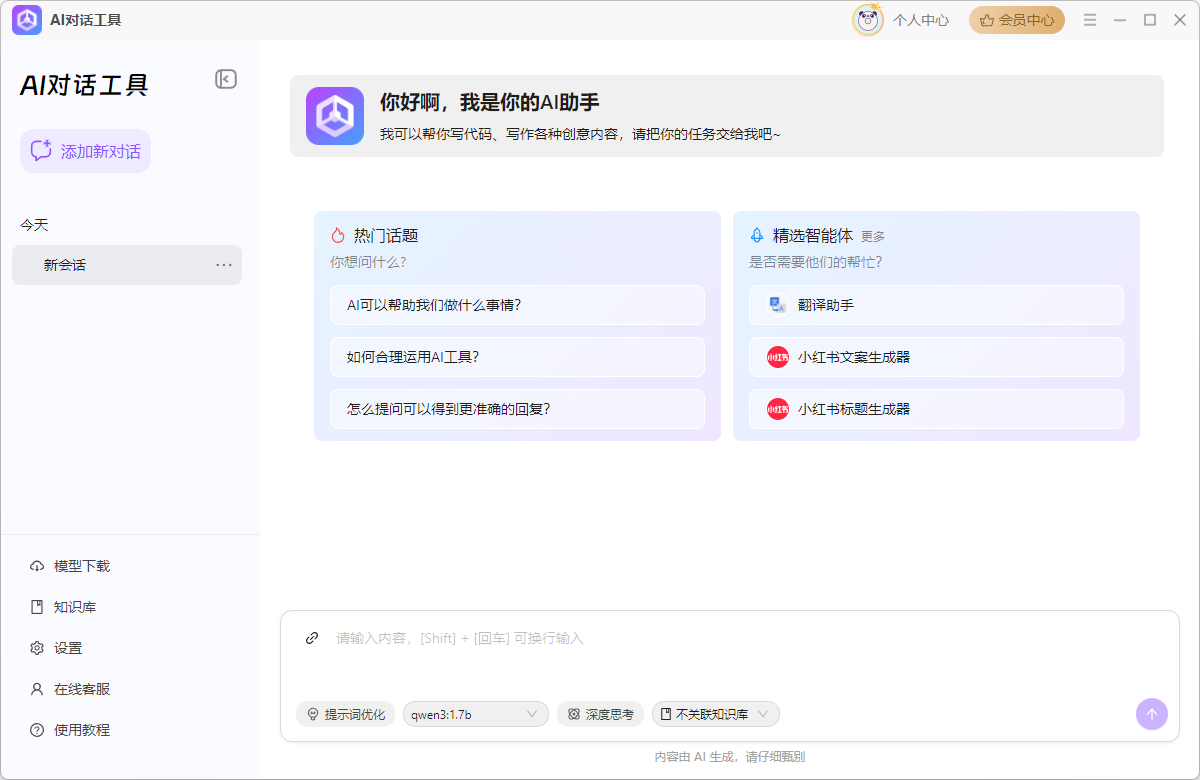Click the 你好啊，我是你的AI助手 greeting

tap(490, 102)
